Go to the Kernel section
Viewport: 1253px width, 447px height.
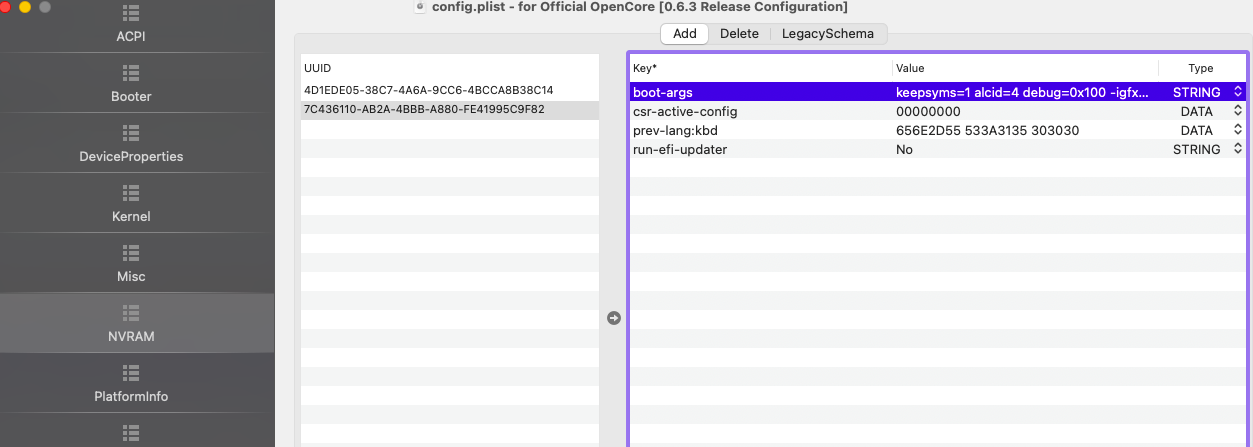[131, 204]
